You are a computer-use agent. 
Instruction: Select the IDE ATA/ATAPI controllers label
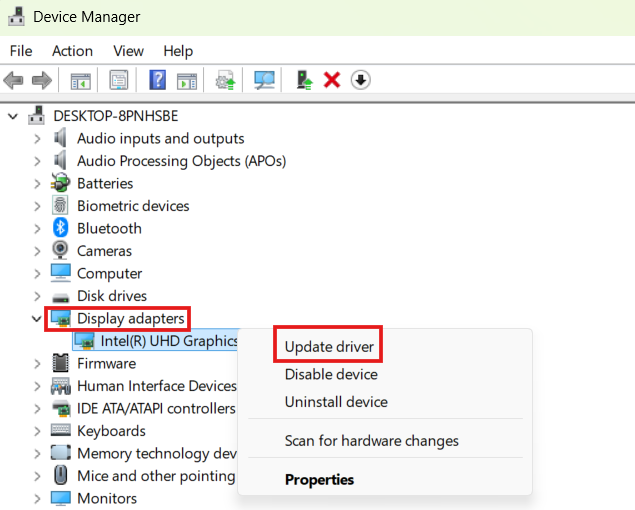[x=156, y=408]
